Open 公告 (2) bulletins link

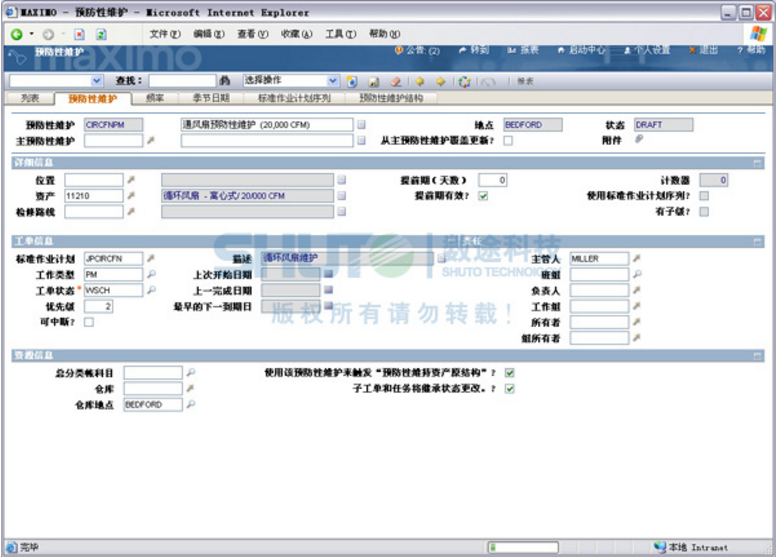click(x=417, y=50)
